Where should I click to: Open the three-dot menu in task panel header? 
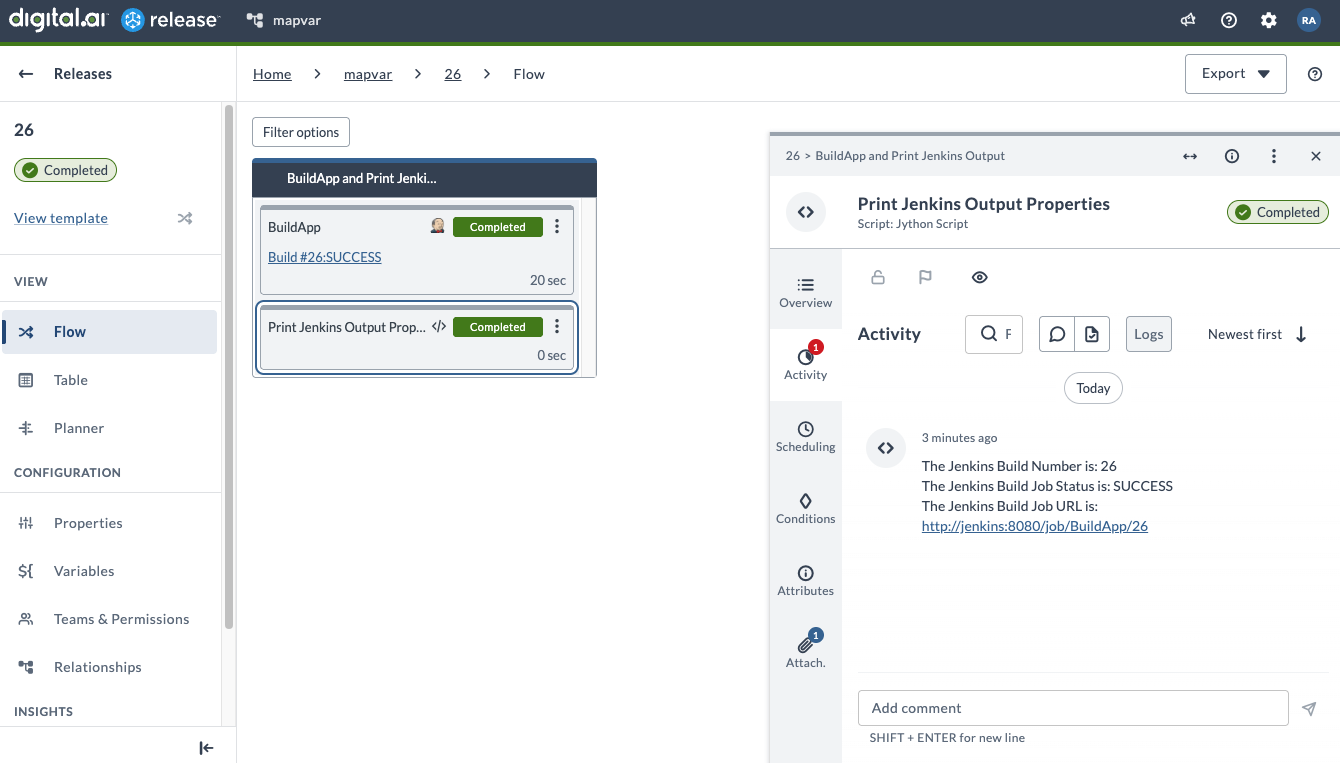click(1274, 156)
